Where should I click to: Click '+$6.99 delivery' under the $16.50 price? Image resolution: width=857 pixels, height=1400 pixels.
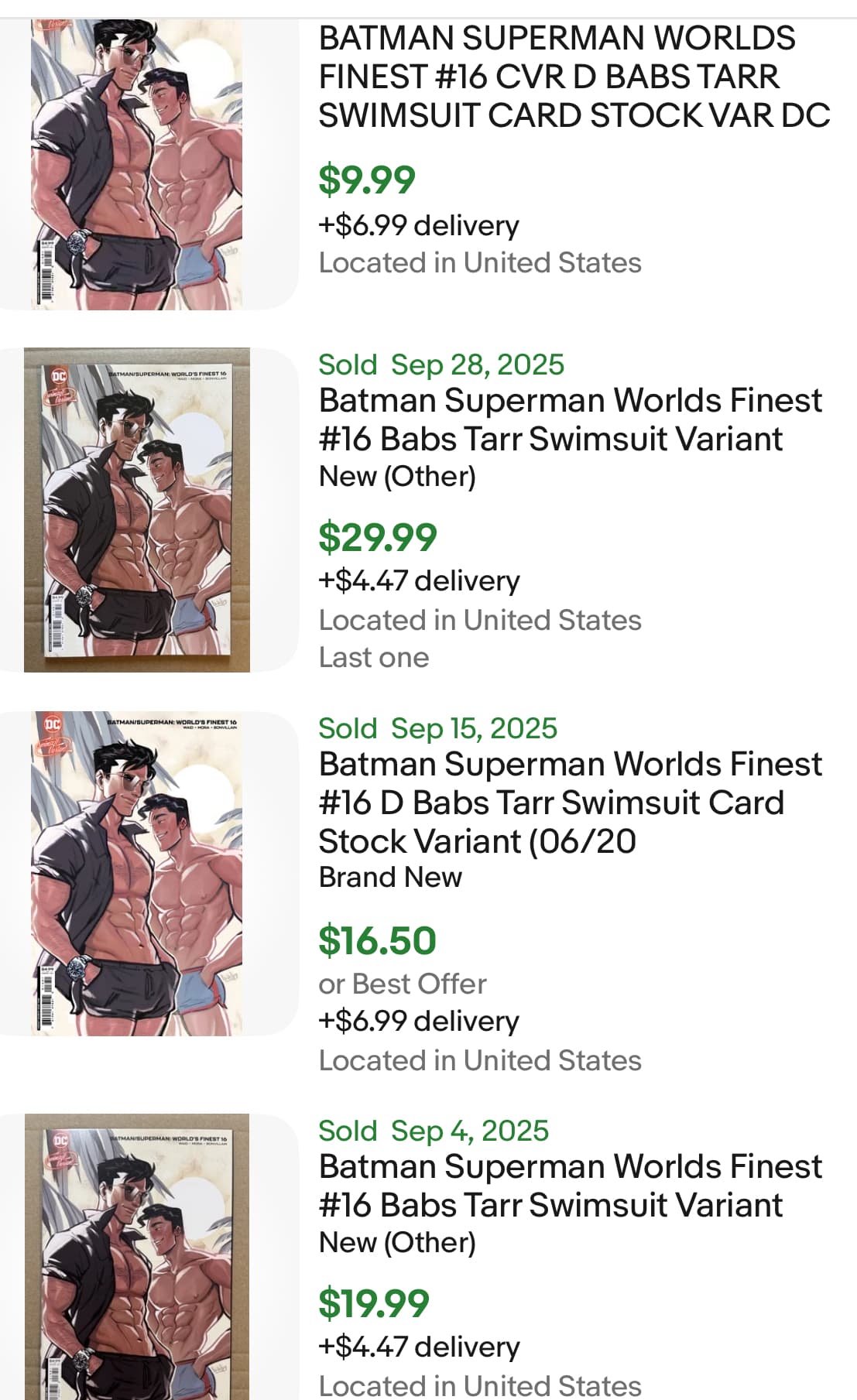point(419,1021)
